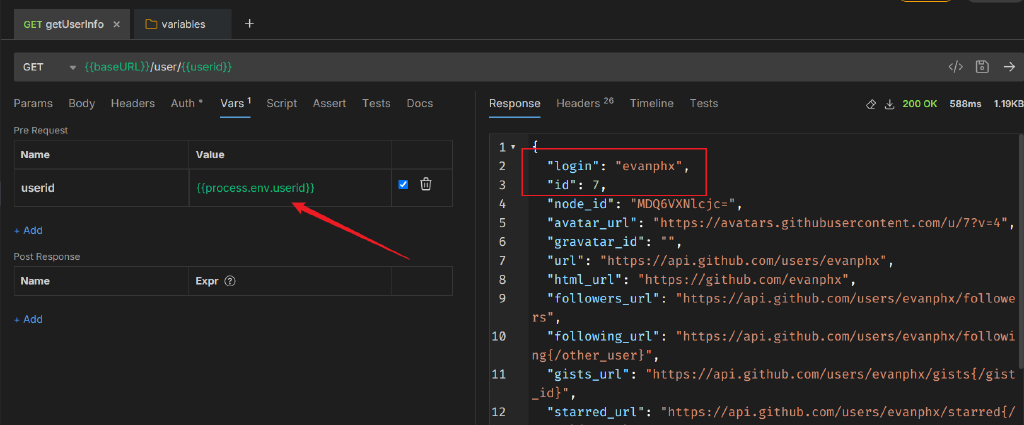Open the Script request tab
1024x425 pixels.
tap(281, 103)
